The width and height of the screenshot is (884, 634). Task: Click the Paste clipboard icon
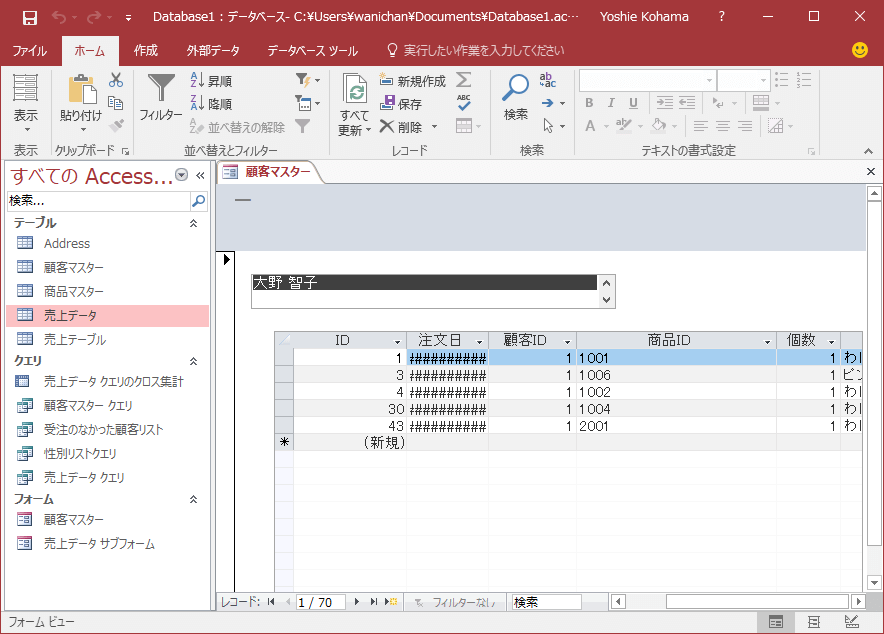pos(82,89)
